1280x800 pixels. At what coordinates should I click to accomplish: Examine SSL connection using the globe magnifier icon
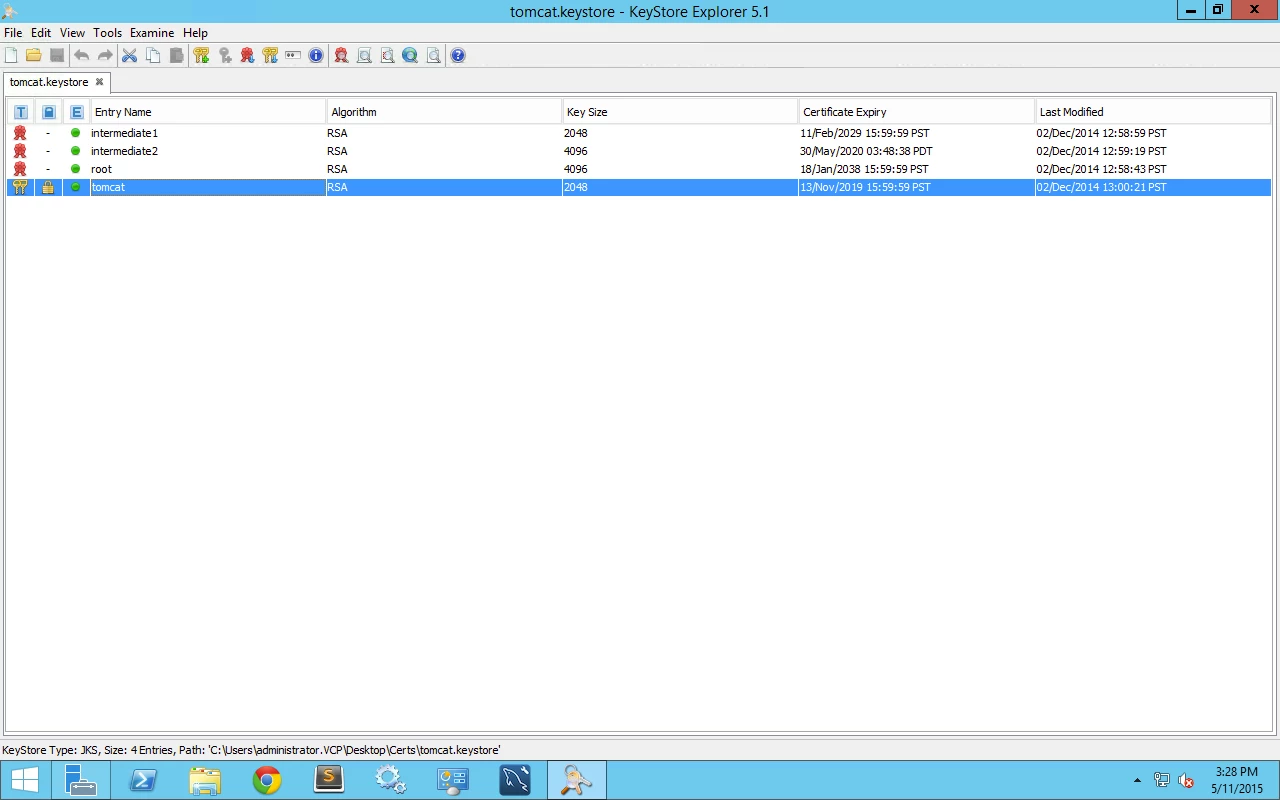(x=410, y=55)
